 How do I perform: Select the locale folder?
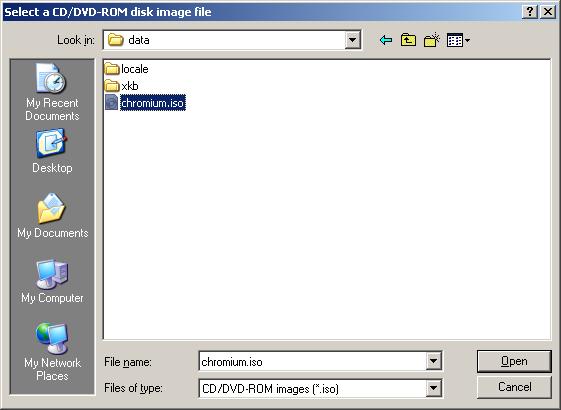pos(127,68)
